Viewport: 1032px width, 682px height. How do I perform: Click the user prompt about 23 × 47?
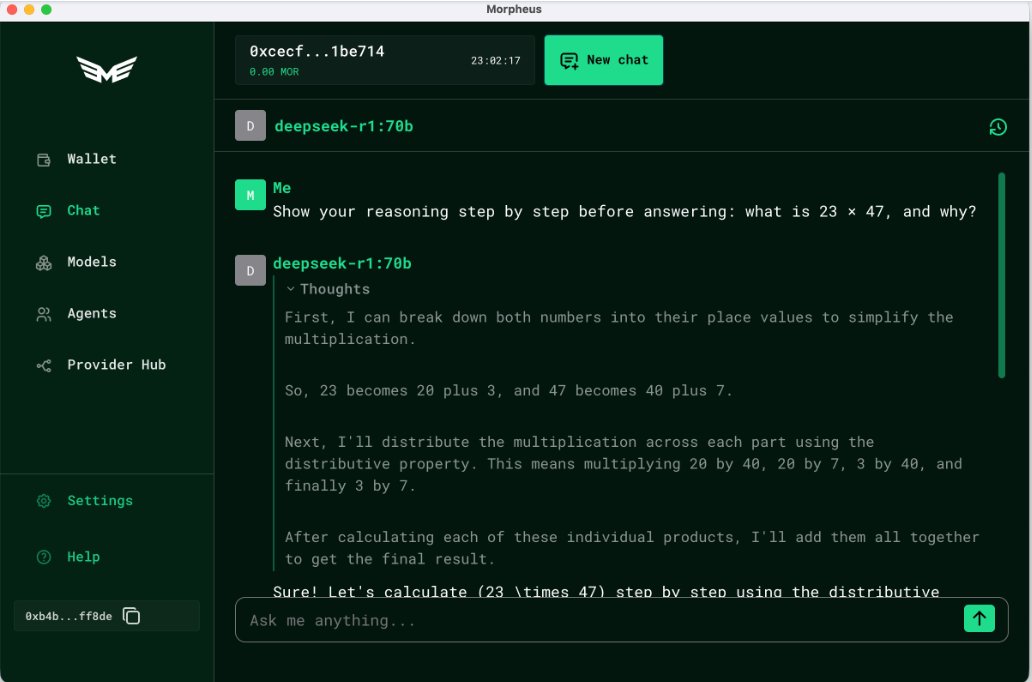point(625,211)
